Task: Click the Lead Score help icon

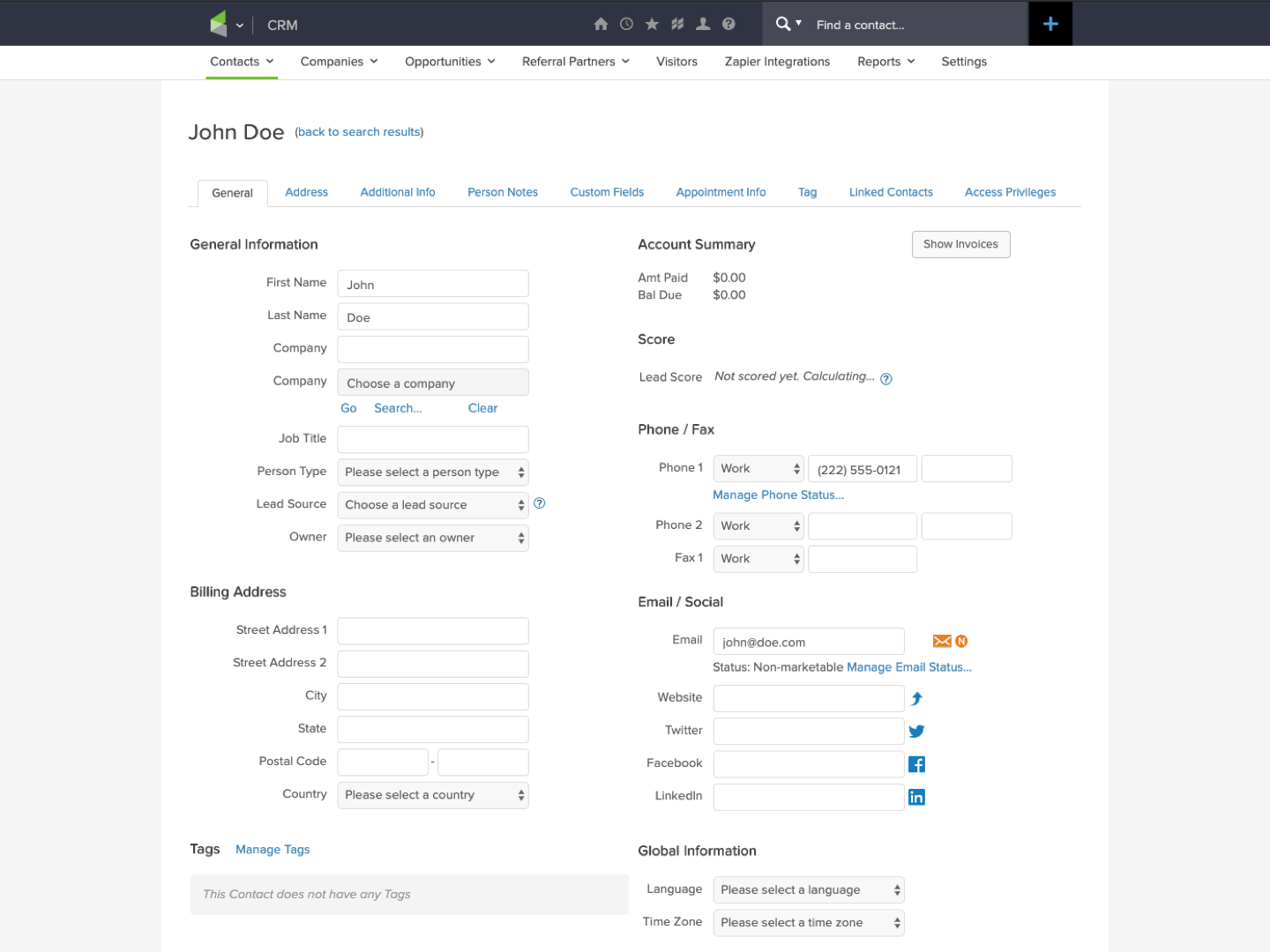Action: pyautogui.click(x=886, y=379)
